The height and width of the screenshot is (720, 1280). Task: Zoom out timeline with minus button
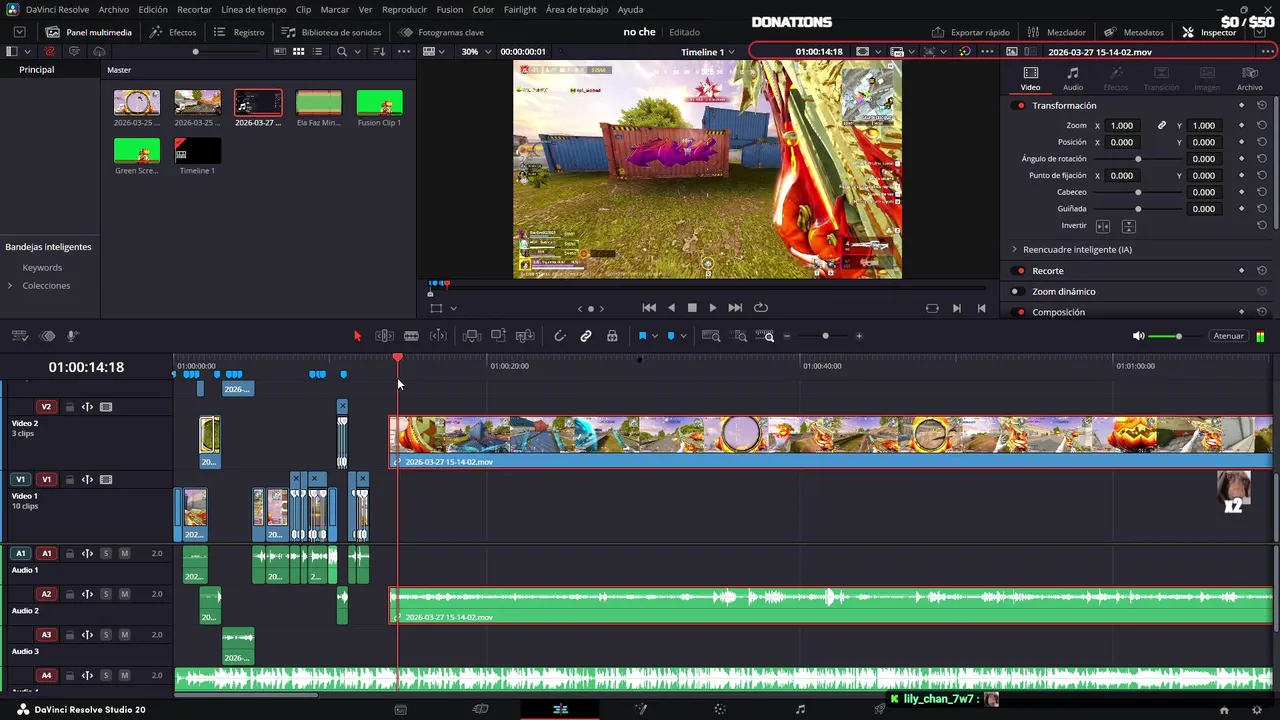[787, 336]
